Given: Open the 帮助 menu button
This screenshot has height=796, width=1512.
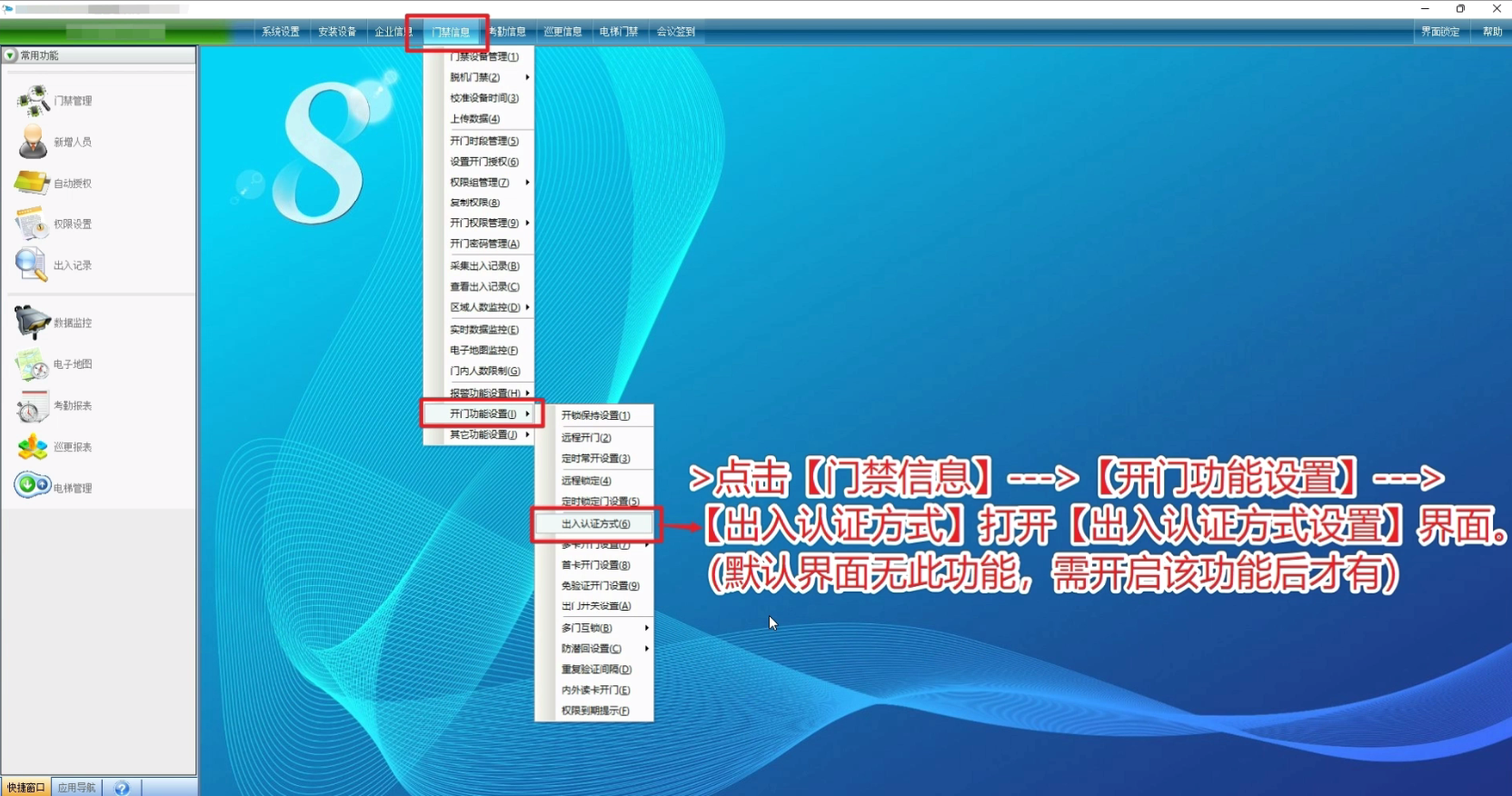Looking at the screenshot, I should tap(1492, 32).
